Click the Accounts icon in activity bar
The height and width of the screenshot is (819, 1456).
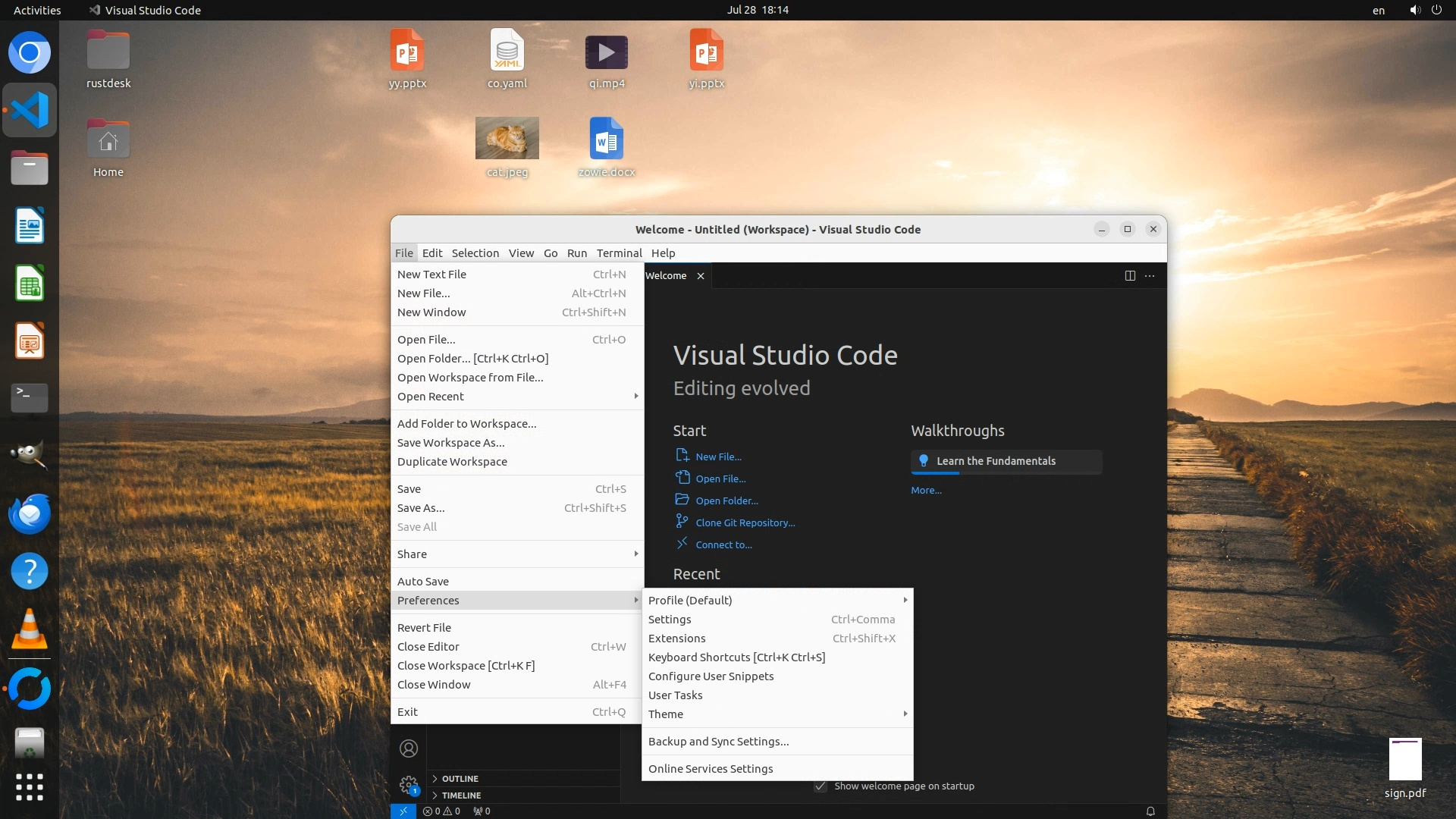pyautogui.click(x=409, y=748)
